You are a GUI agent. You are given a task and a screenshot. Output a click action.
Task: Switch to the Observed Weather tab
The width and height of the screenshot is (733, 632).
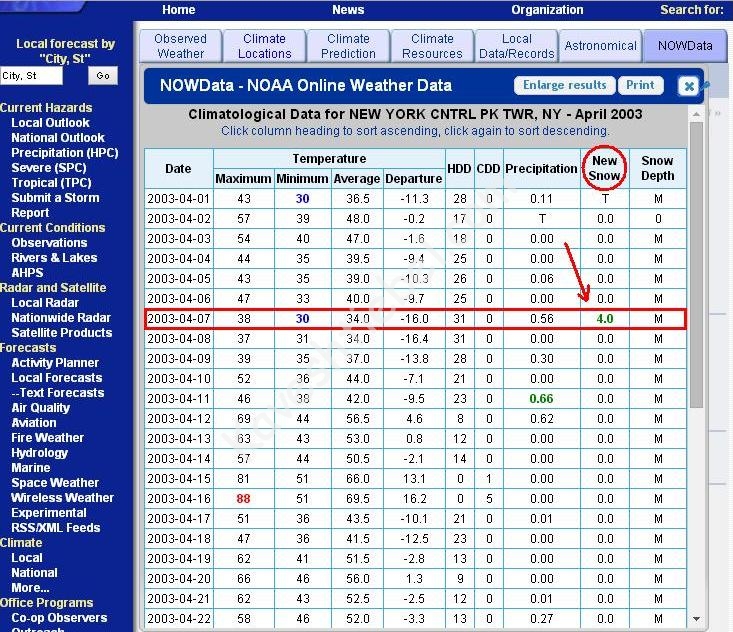click(x=181, y=46)
